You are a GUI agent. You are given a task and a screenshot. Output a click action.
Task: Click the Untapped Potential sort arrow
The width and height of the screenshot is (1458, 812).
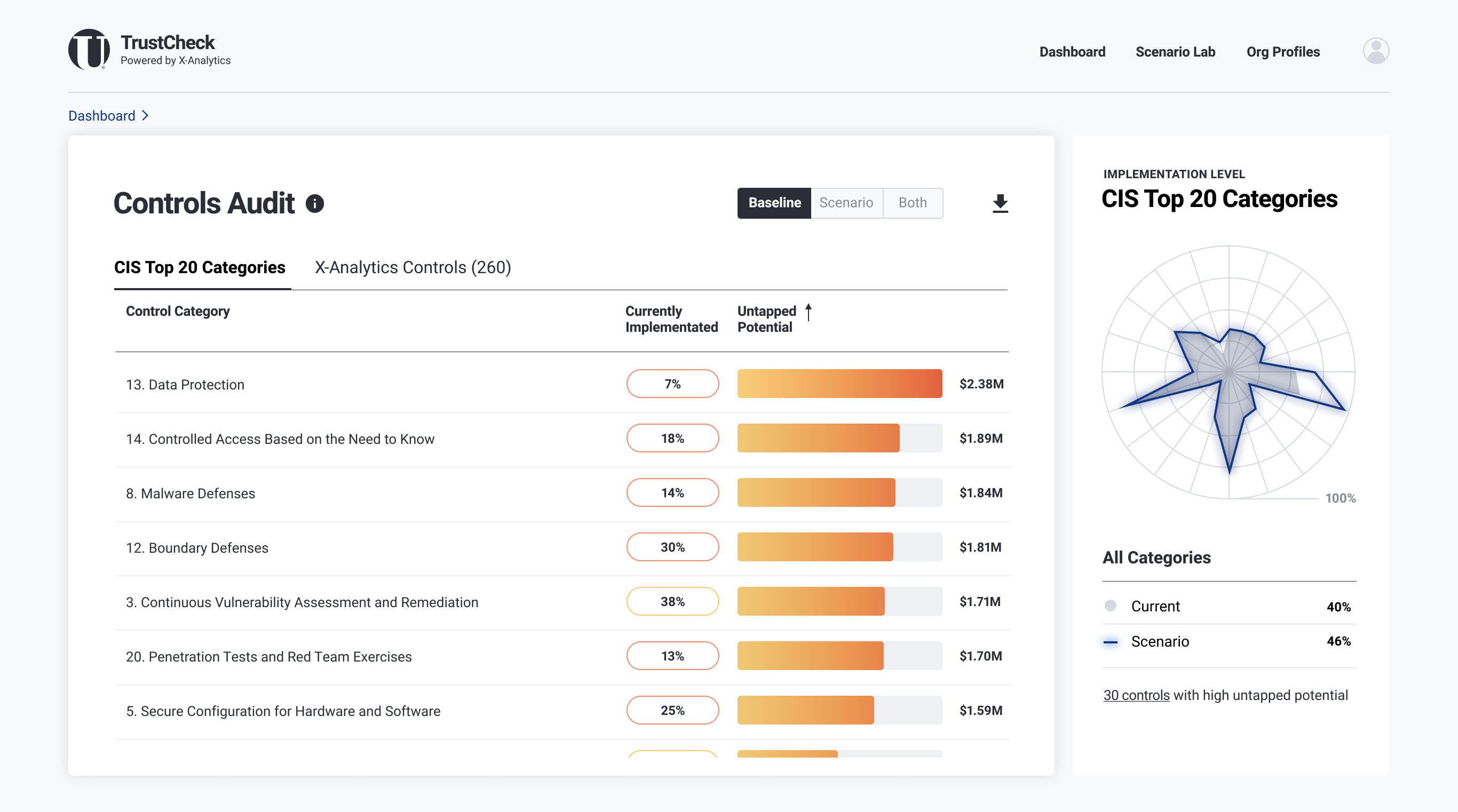click(x=808, y=312)
